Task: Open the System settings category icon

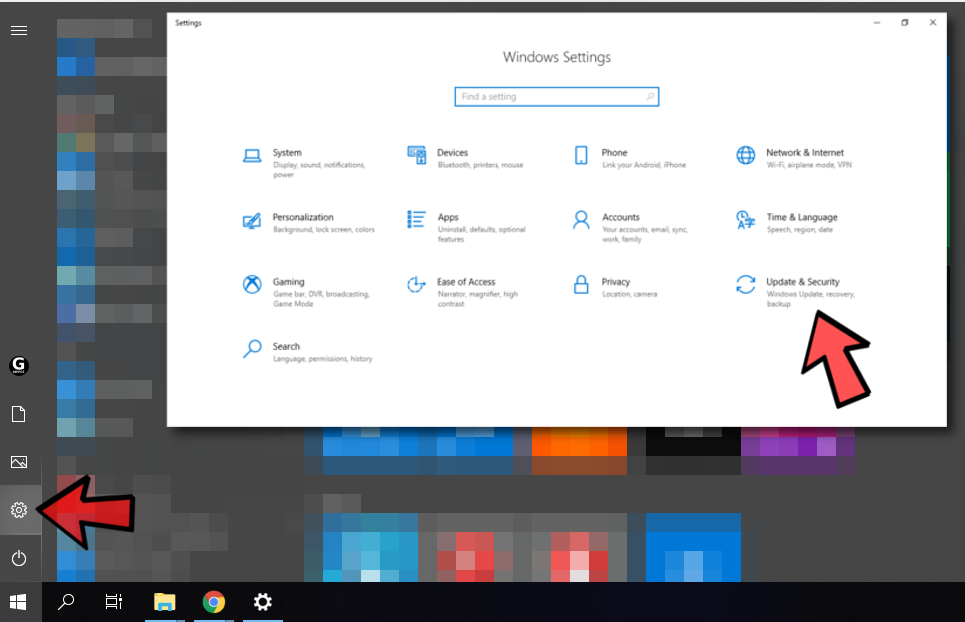Action: (x=252, y=156)
